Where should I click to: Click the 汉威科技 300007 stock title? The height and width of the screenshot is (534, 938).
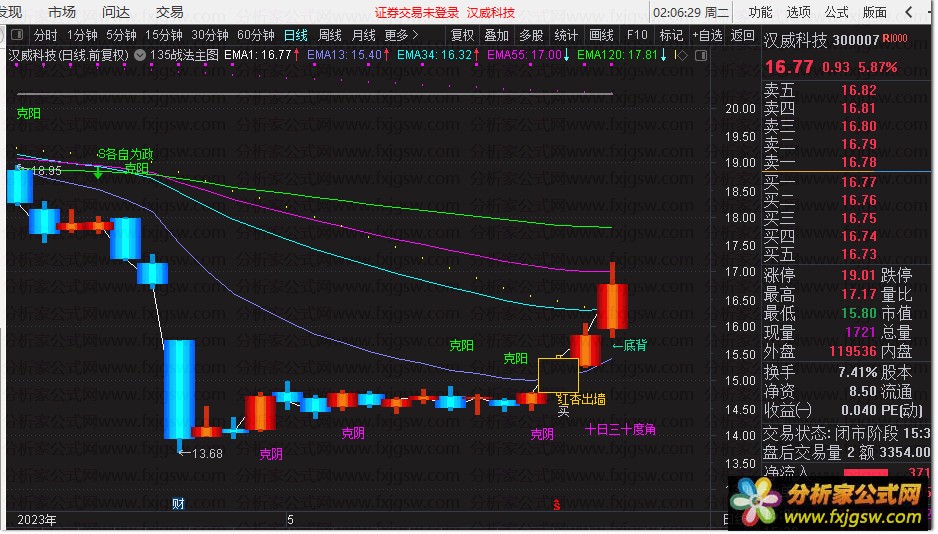click(821, 40)
